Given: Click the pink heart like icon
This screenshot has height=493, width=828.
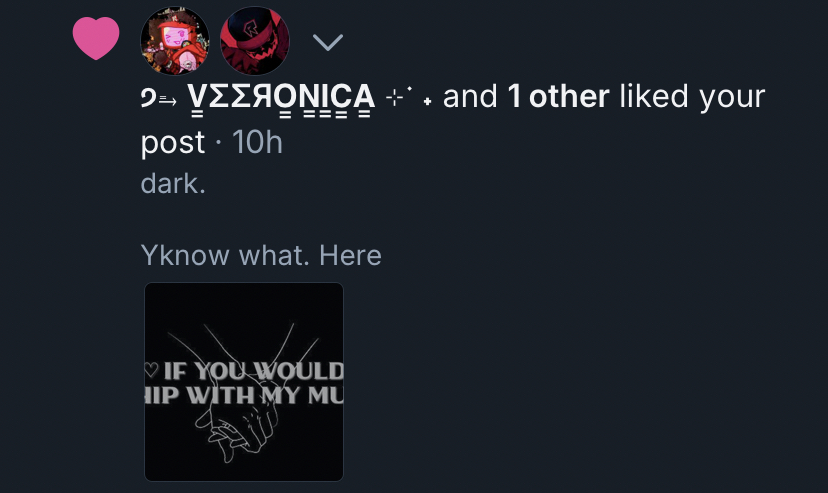Looking at the screenshot, I should tap(96, 38).
